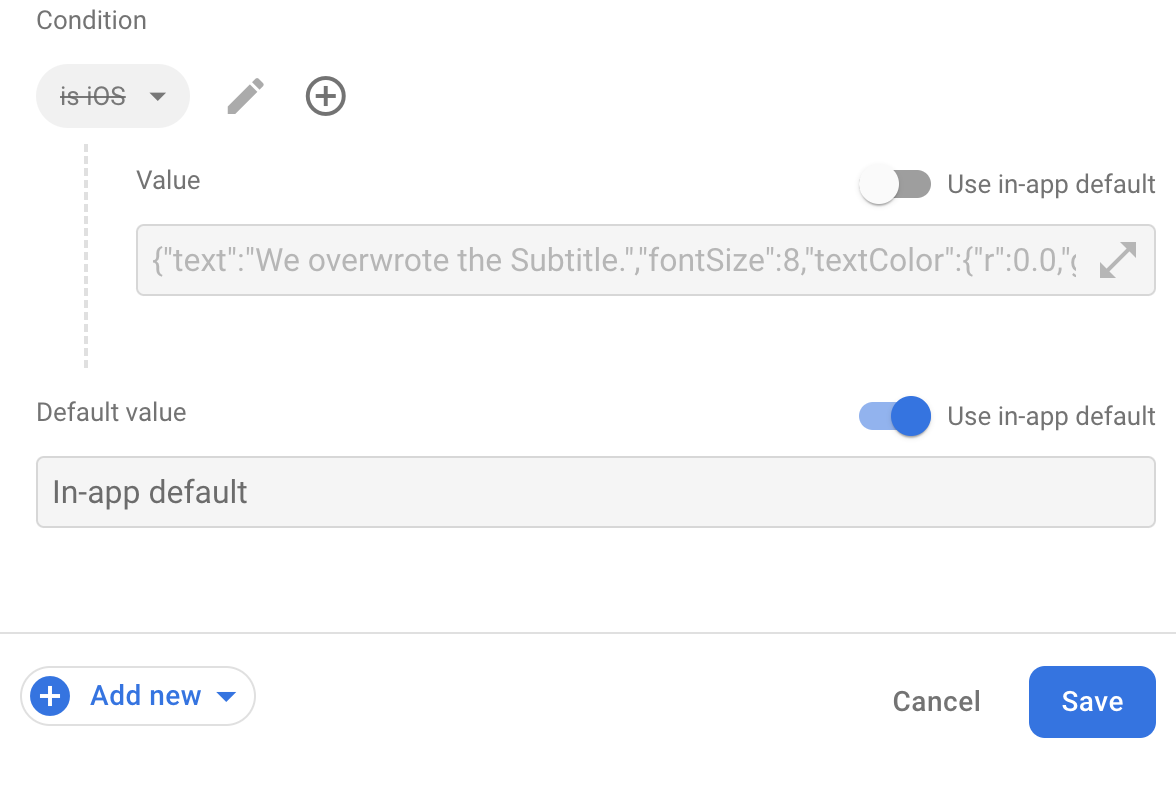Add a new condition with circled plus icon
Image resolution: width=1176 pixels, height=792 pixels.
pos(325,96)
